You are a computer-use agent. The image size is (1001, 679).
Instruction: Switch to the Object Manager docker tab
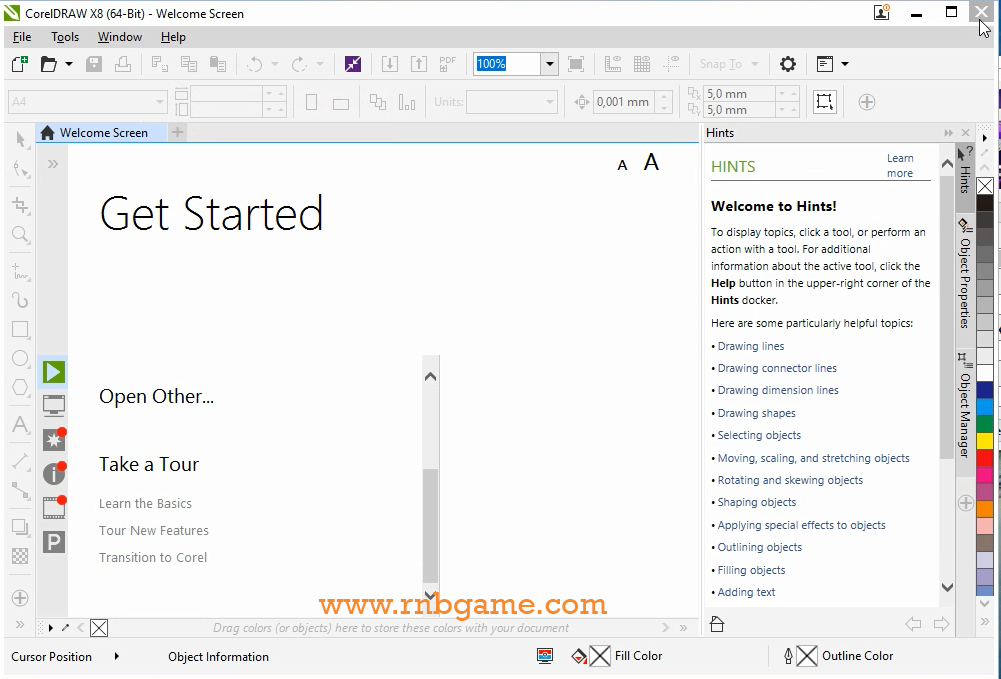click(x=965, y=405)
